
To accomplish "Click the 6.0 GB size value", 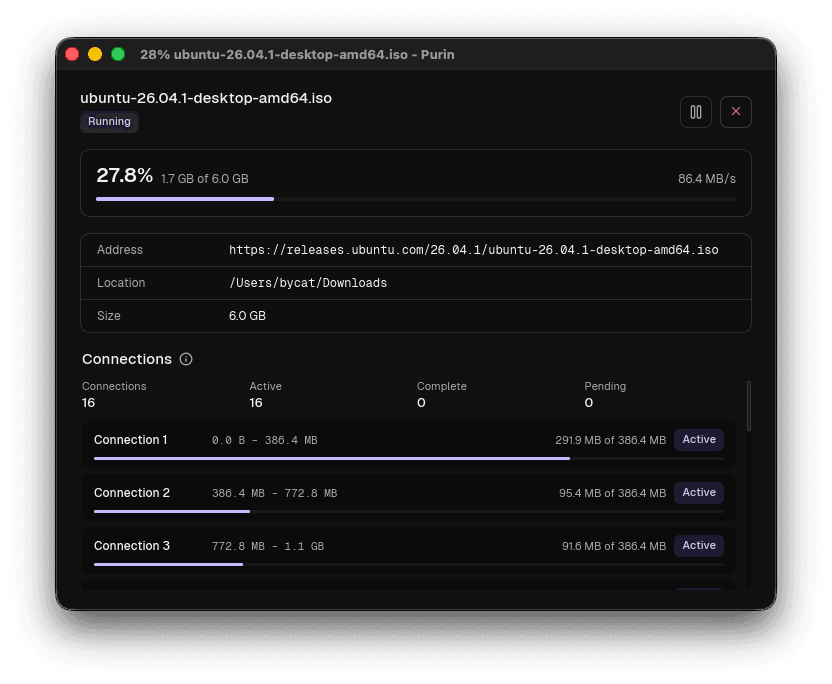I will pyautogui.click(x=247, y=316).
